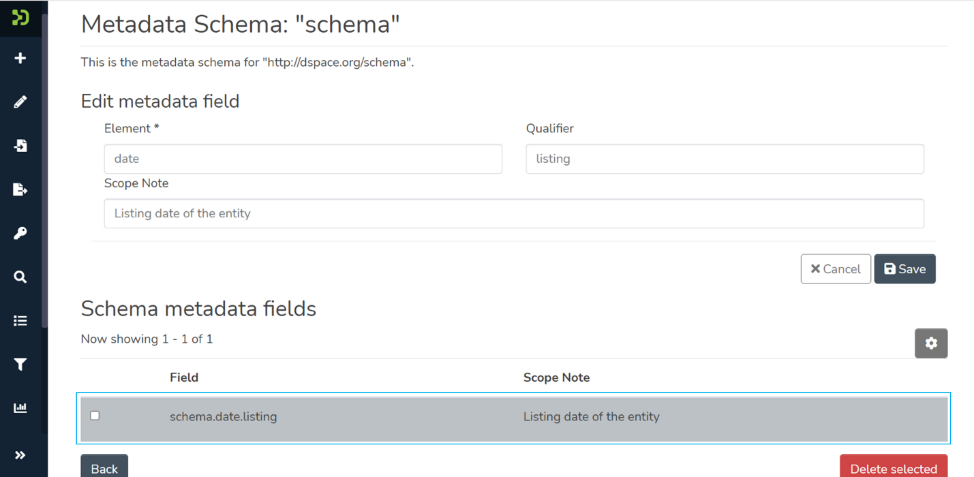Click the Element input field
Viewport: 974px width, 477px height.
303,159
